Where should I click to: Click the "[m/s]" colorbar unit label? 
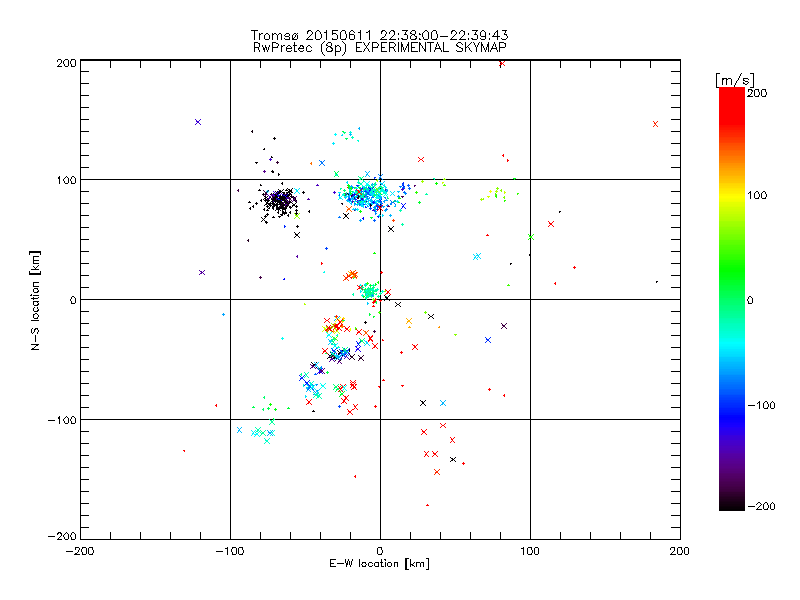735,80
